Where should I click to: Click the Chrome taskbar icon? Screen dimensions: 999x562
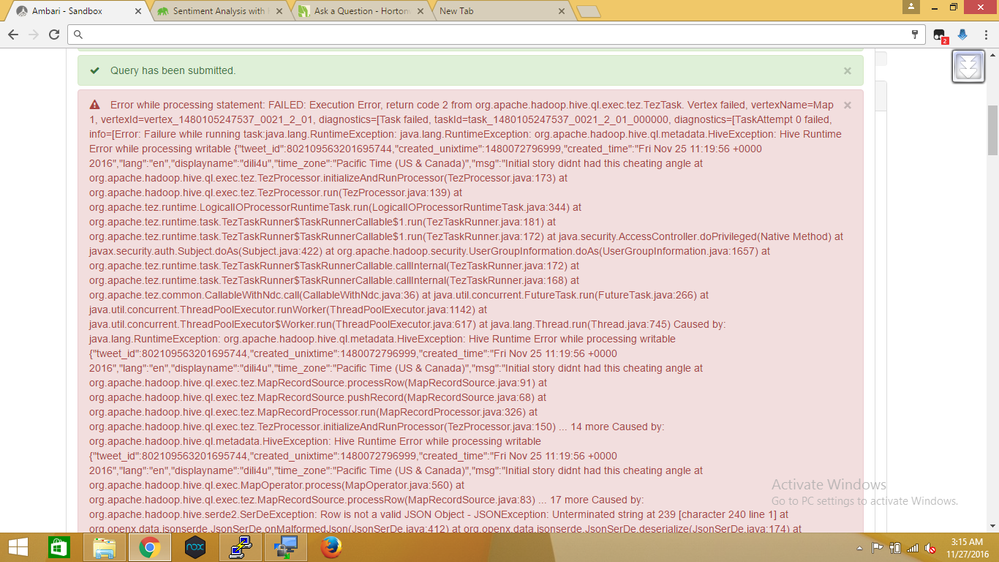pos(150,547)
